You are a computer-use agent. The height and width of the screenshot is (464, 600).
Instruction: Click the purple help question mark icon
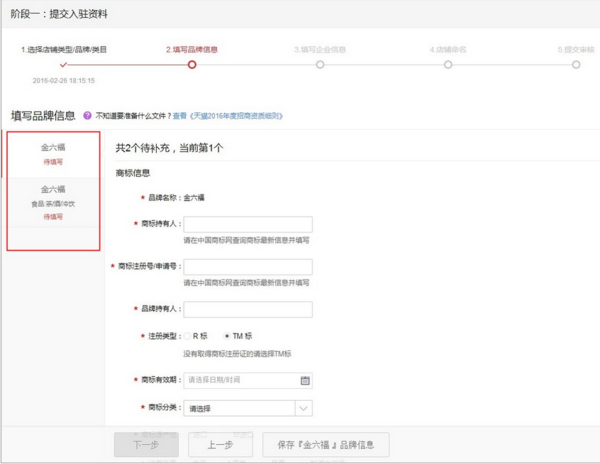point(87,115)
